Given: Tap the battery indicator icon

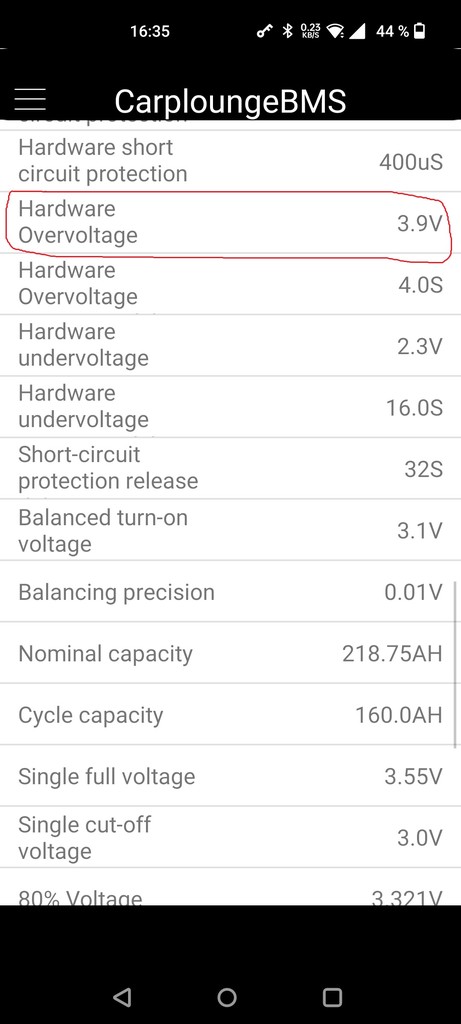Looking at the screenshot, I should coord(419,31).
